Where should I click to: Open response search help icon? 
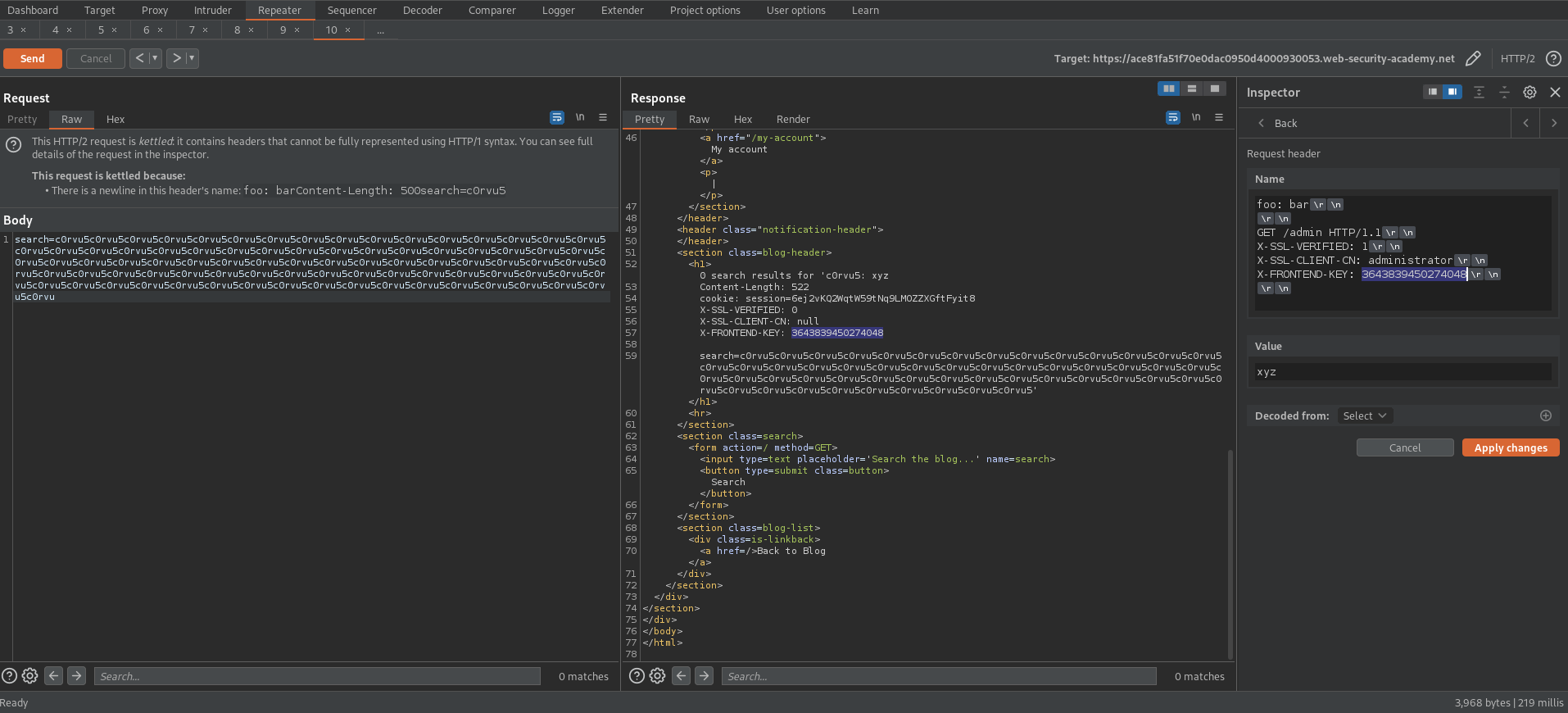coord(637,676)
